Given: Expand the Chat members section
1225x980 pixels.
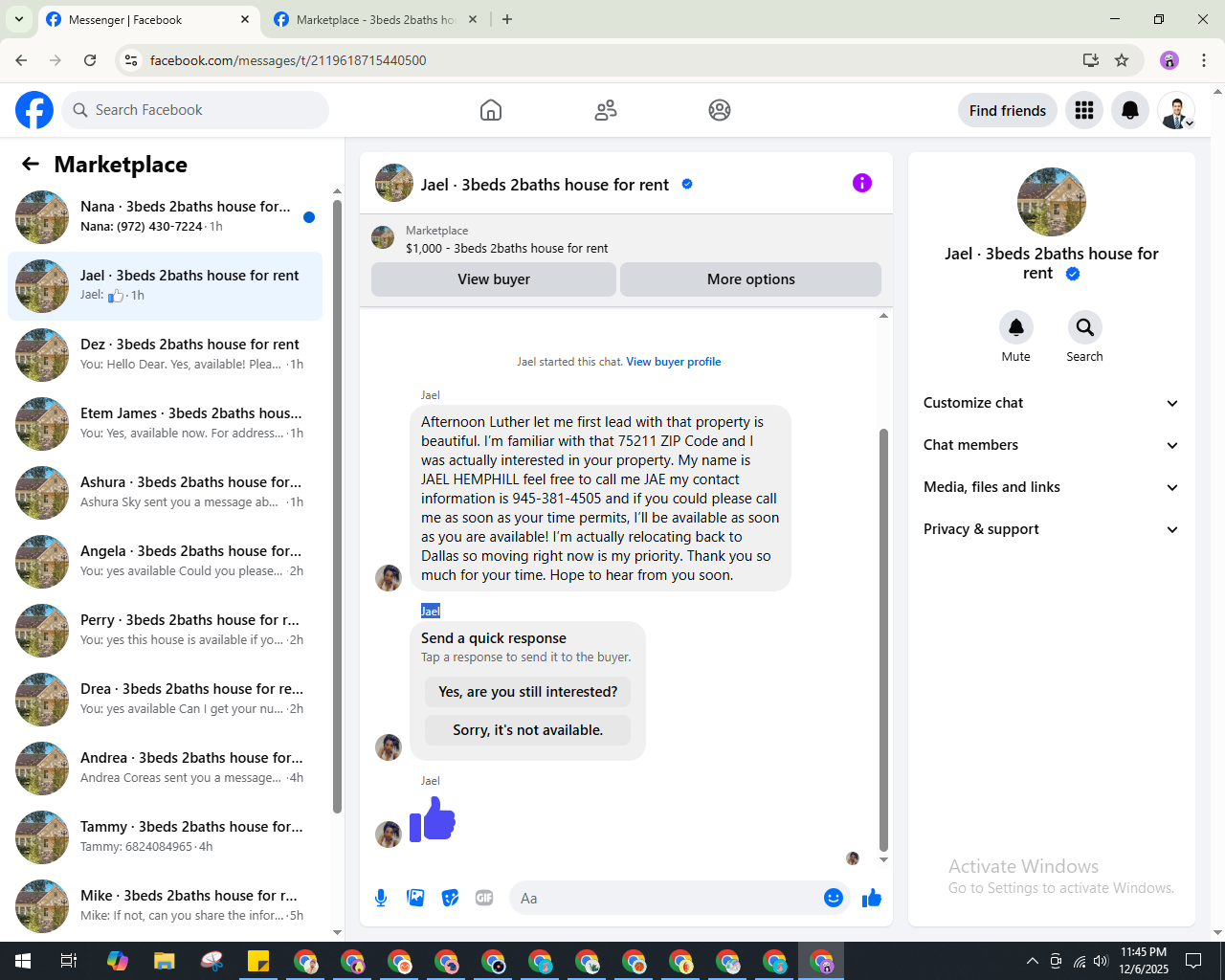Looking at the screenshot, I should [x=1052, y=445].
